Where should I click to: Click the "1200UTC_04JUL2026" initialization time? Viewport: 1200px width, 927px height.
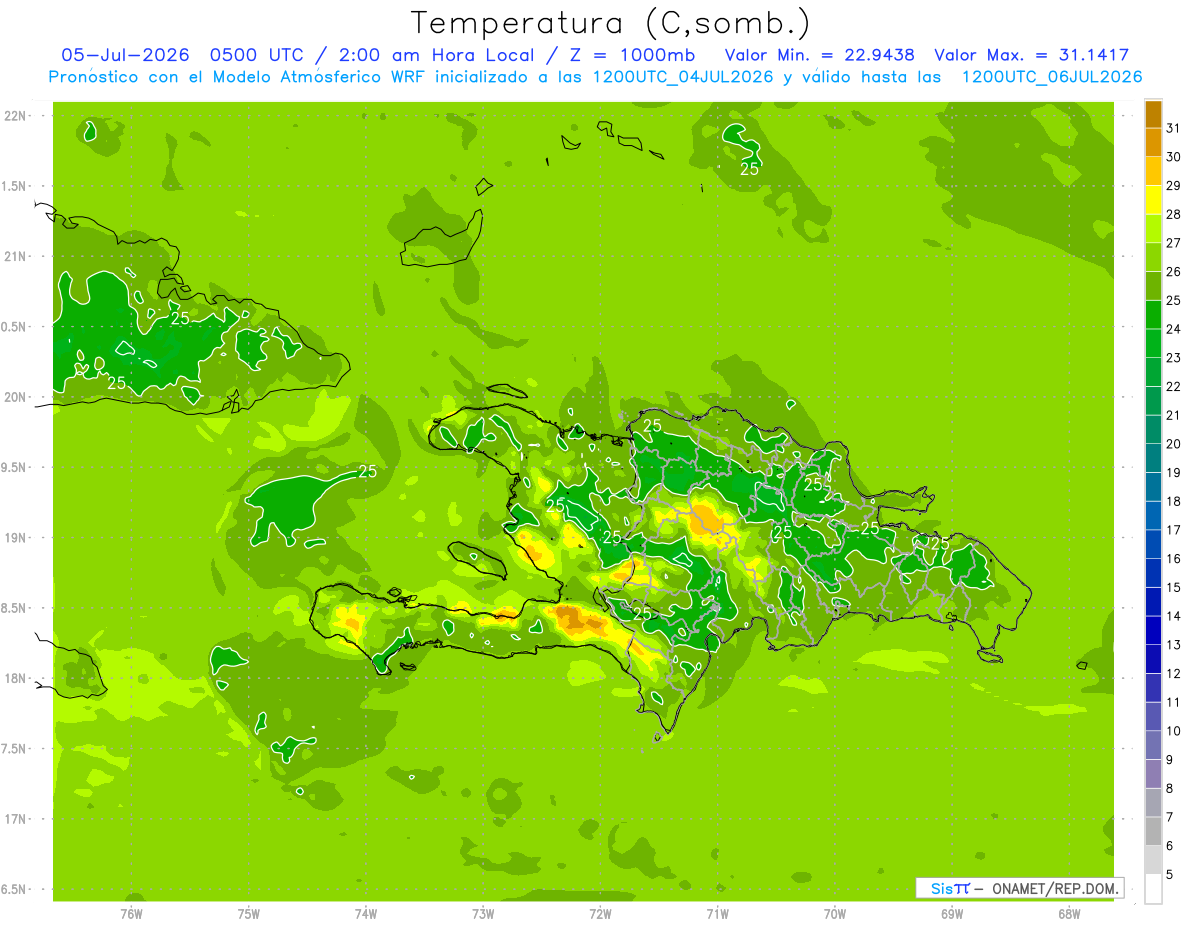(681, 77)
